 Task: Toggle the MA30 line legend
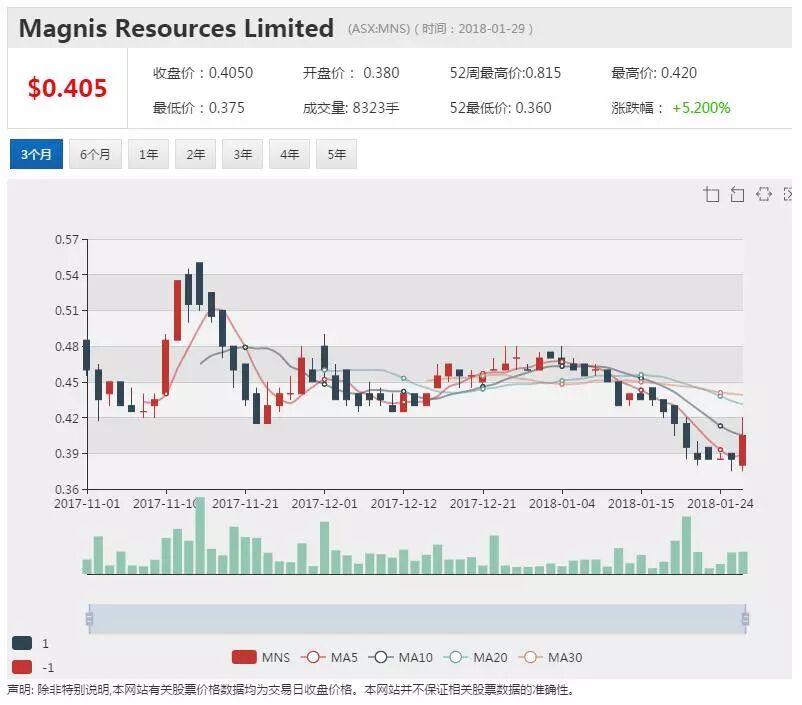point(550,657)
